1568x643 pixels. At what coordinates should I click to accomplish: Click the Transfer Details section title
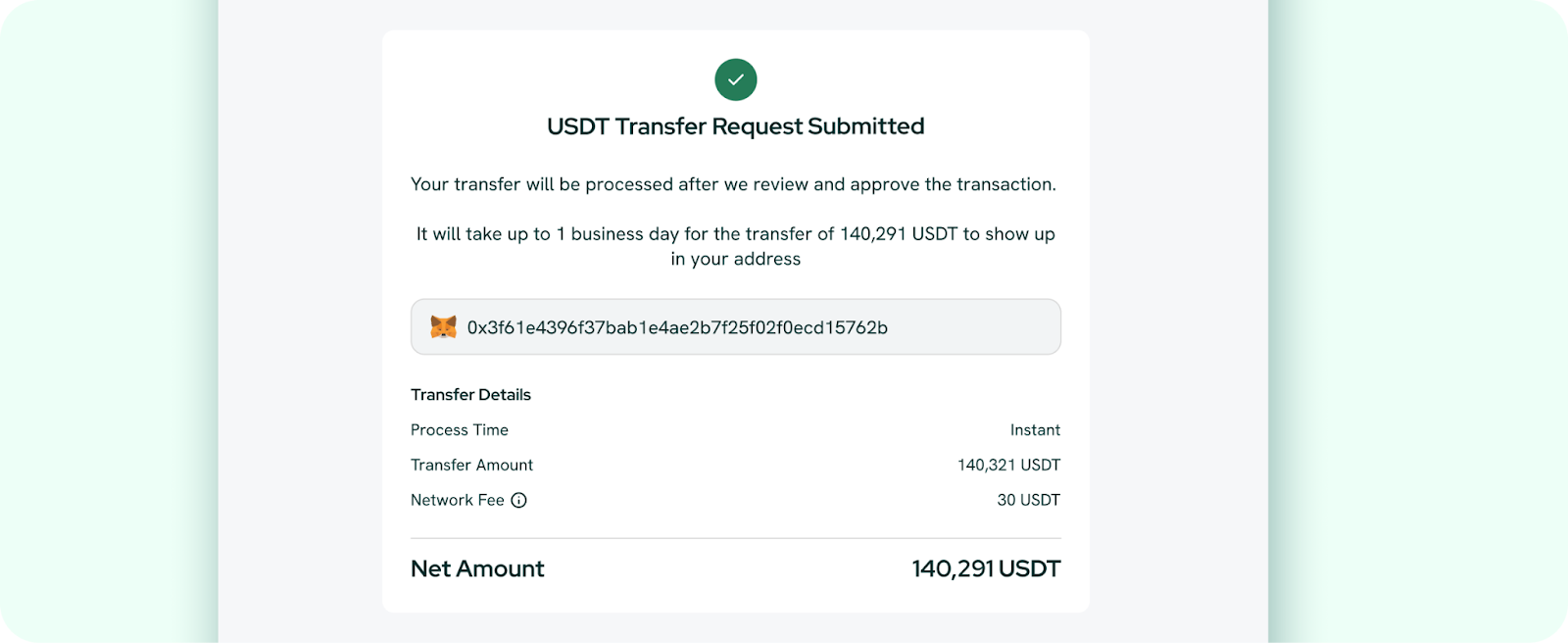[x=470, y=394]
